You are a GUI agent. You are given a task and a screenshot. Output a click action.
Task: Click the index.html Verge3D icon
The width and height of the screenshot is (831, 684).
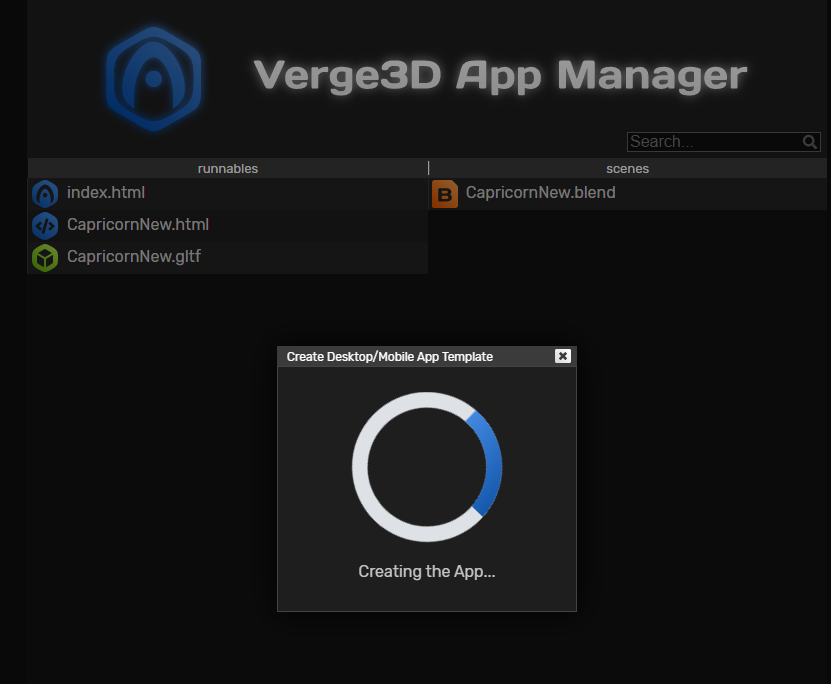pyautogui.click(x=45, y=193)
